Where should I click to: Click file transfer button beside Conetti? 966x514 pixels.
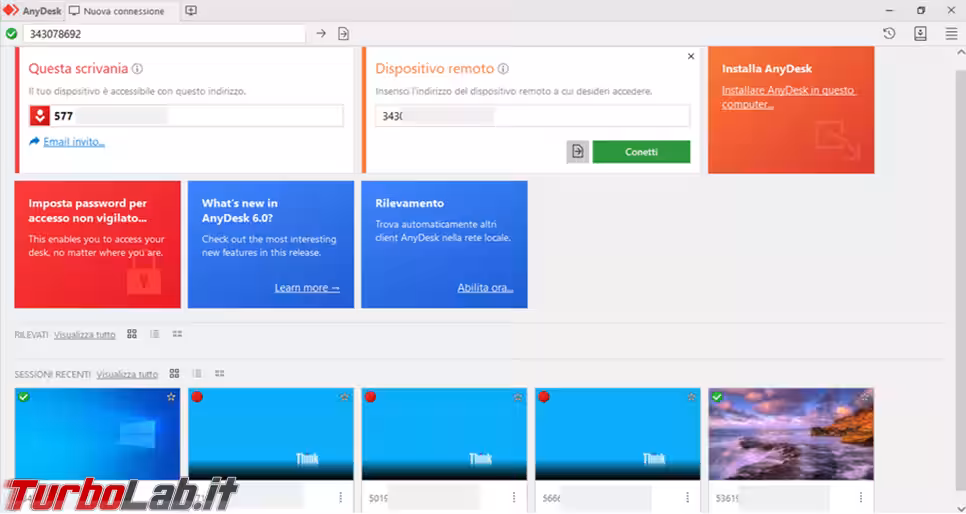(577, 152)
